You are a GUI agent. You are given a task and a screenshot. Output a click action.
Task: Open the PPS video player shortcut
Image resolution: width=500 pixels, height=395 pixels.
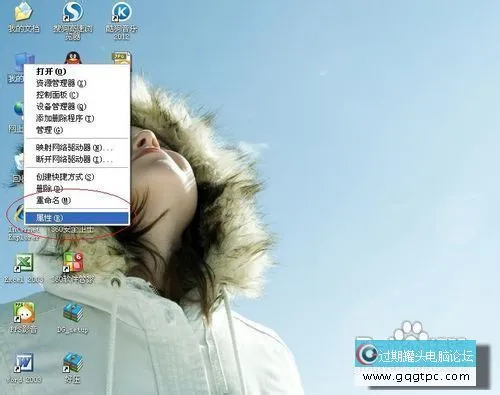tap(23, 313)
